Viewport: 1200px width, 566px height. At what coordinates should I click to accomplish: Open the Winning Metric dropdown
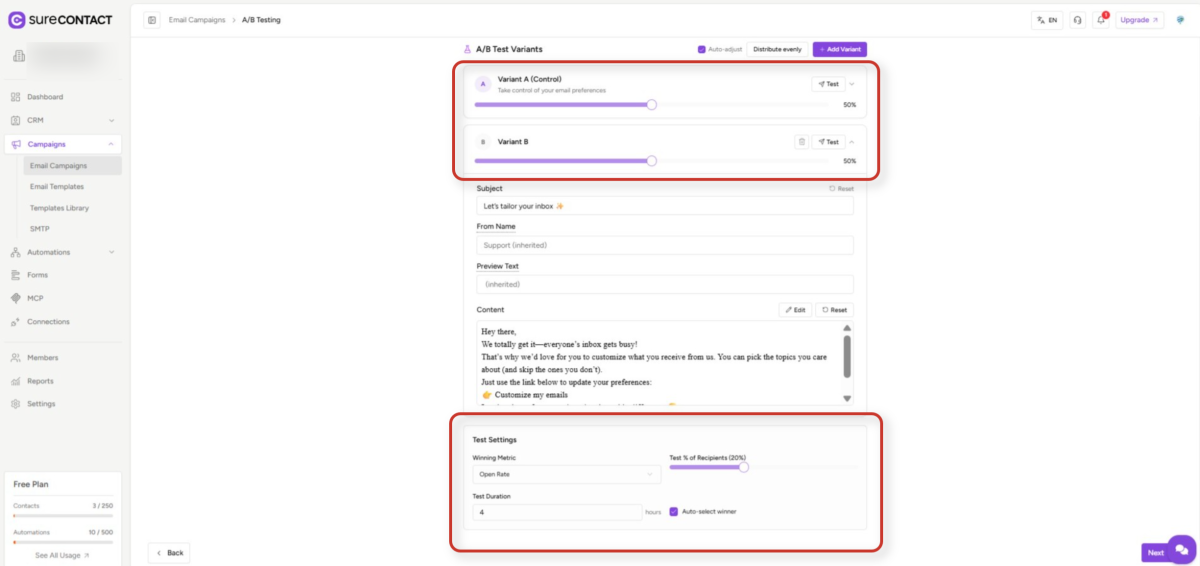[566, 474]
